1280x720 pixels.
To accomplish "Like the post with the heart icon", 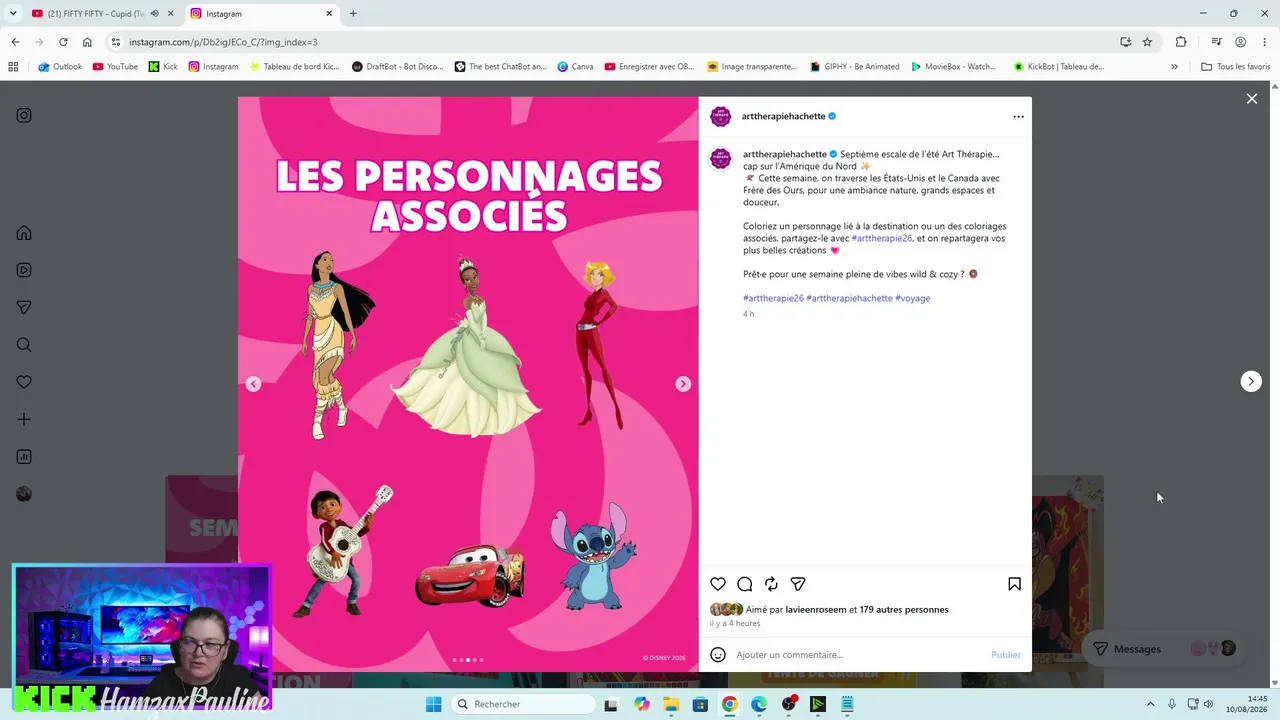I will [x=718, y=584].
